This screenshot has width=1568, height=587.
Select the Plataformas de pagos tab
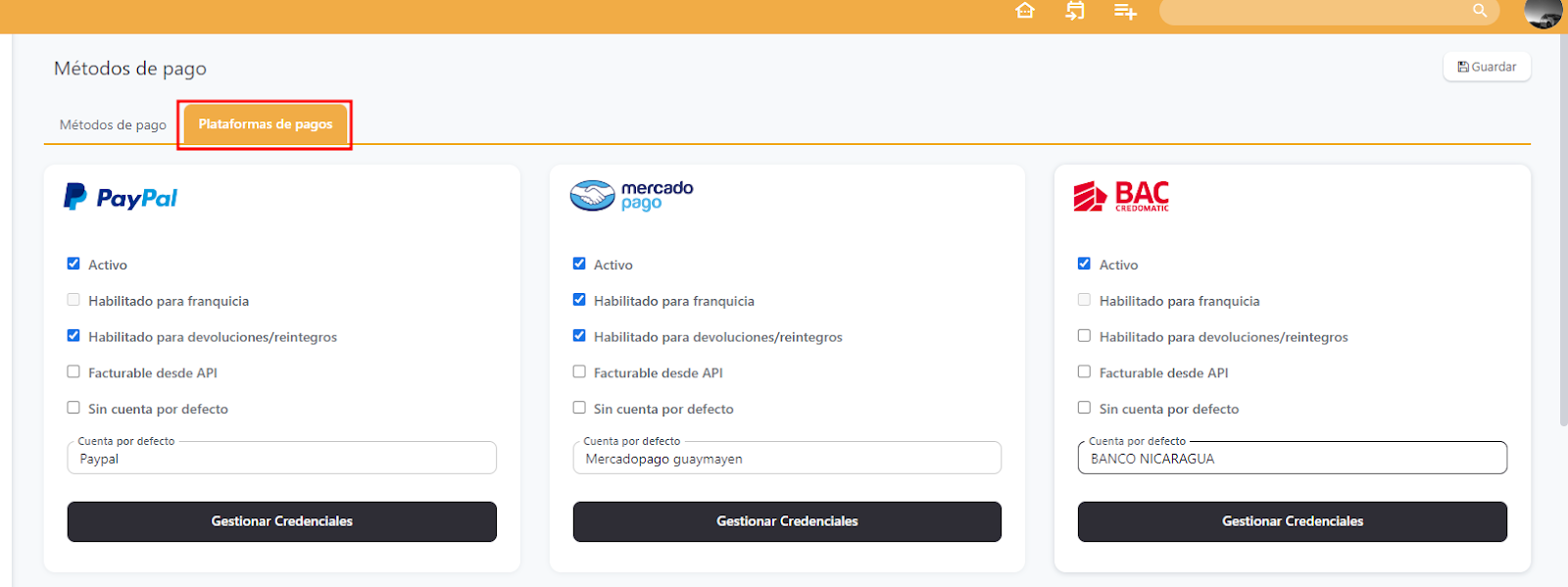(266, 124)
